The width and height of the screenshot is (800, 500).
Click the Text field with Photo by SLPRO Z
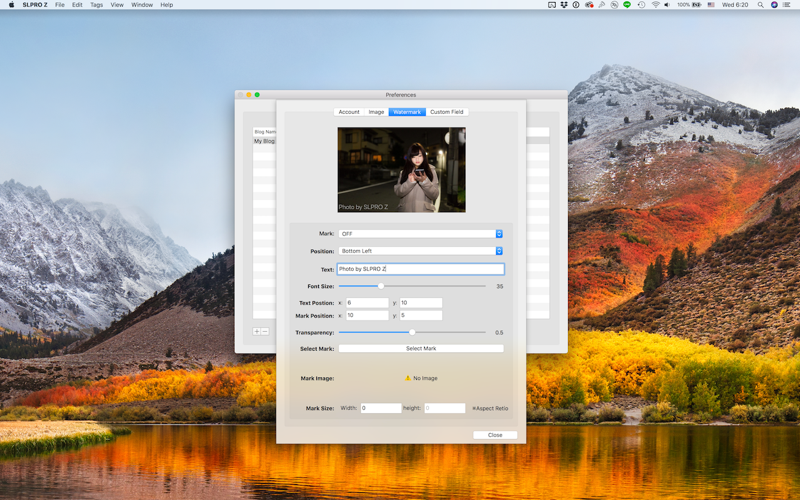tap(421, 269)
